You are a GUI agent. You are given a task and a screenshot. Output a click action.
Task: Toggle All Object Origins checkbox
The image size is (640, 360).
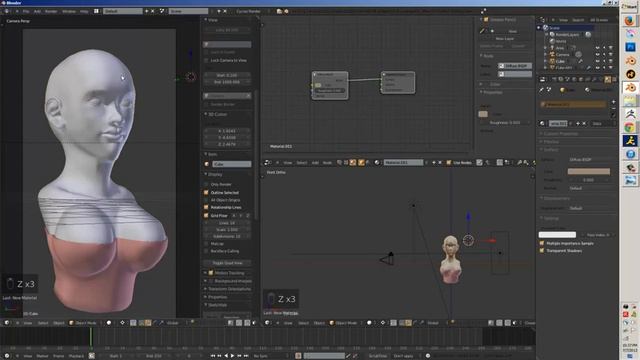(x=206, y=200)
